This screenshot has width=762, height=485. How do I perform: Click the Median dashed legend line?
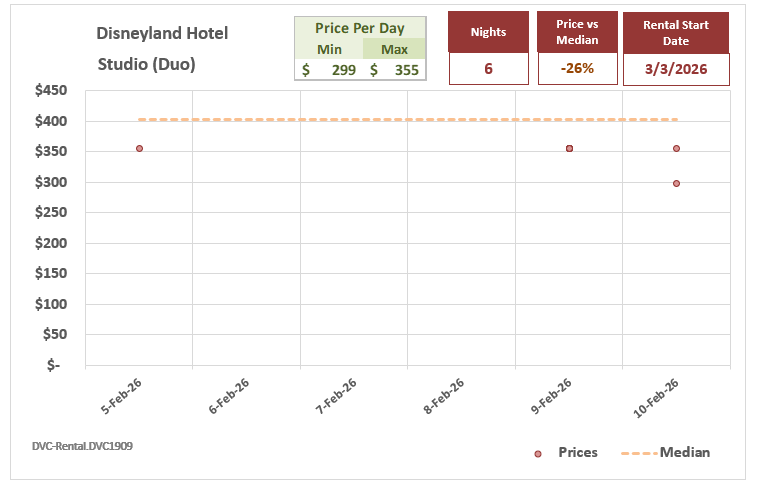tap(638, 453)
